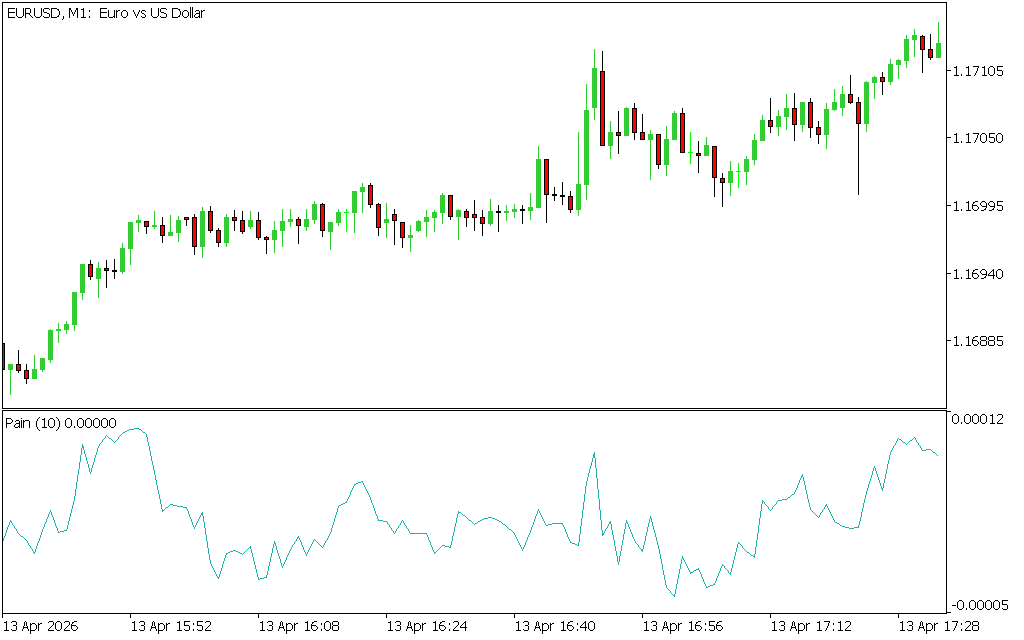Click the 13 Apr 15:52 time label
This screenshot has width=1024, height=640.
coord(170,626)
